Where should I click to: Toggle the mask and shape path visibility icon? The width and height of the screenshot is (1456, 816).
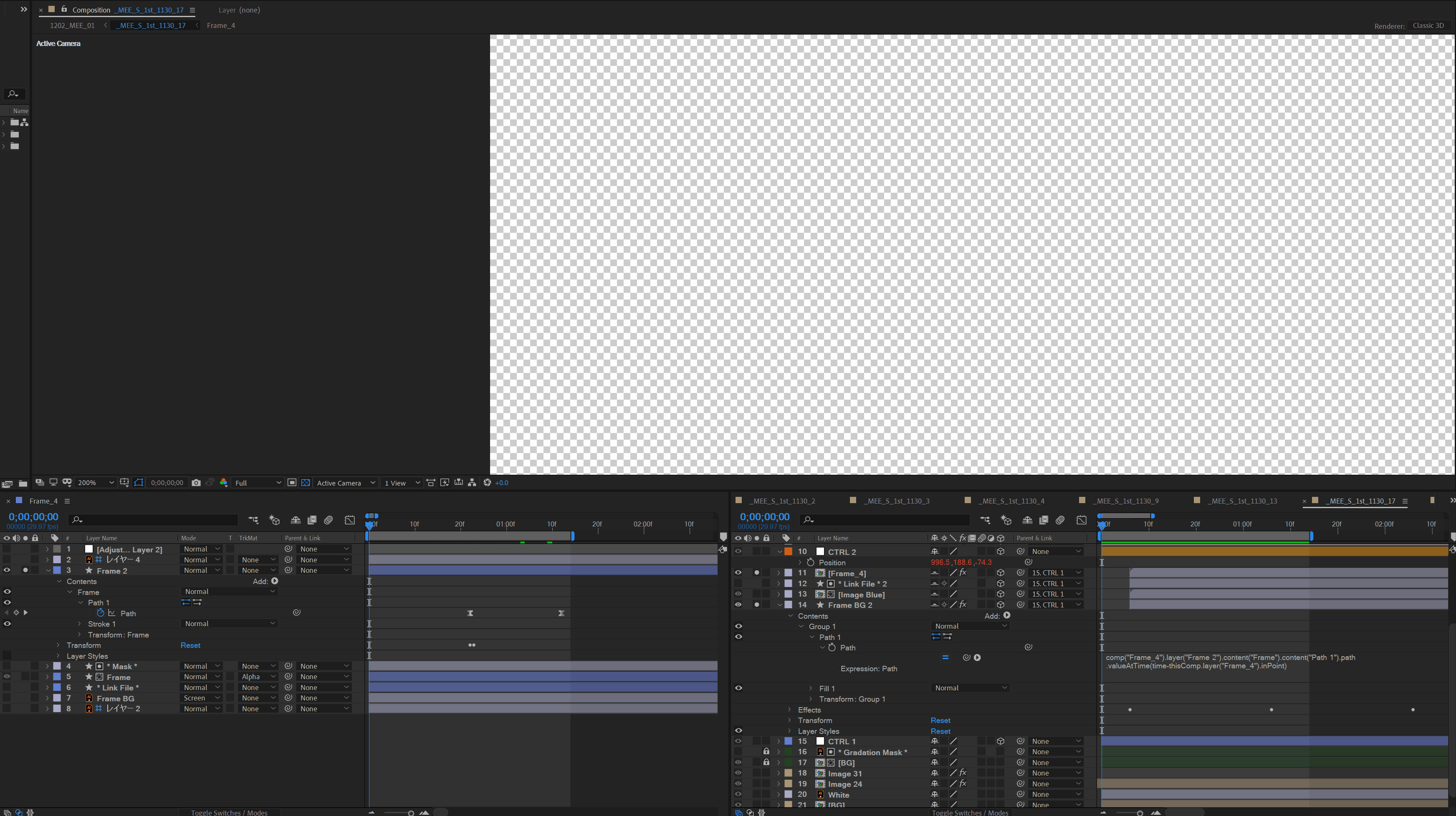tap(139, 483)
